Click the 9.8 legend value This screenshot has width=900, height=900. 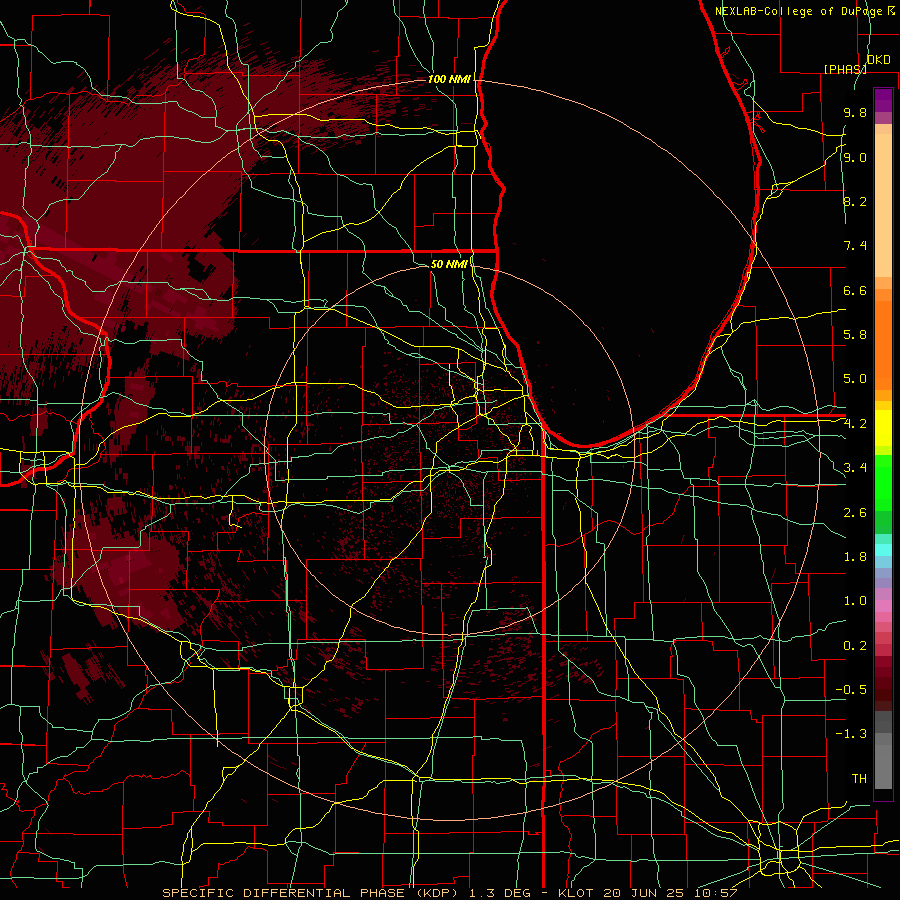[x=855, y=112]
